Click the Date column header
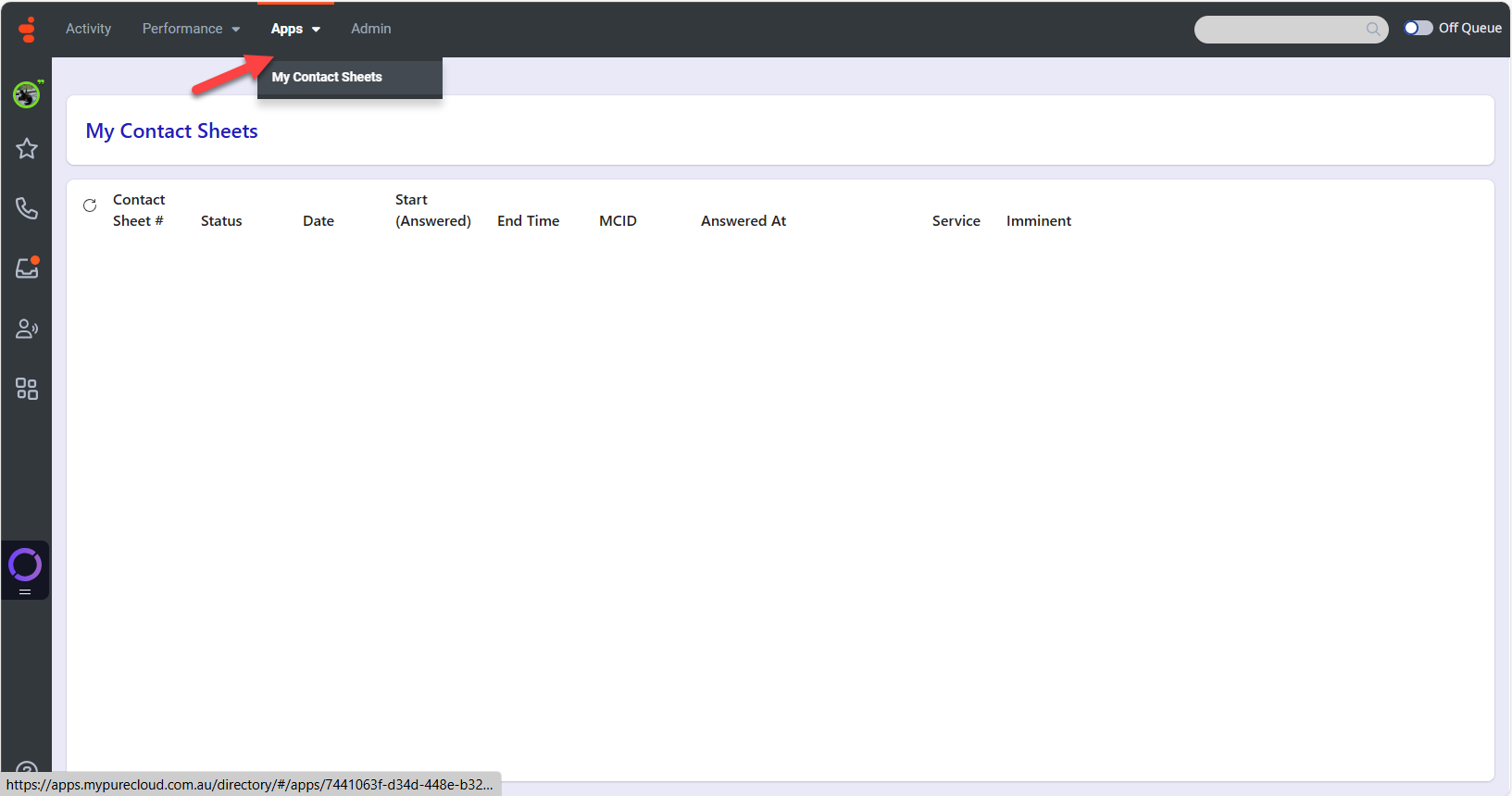1512x796 pixels. coord(319,221)
